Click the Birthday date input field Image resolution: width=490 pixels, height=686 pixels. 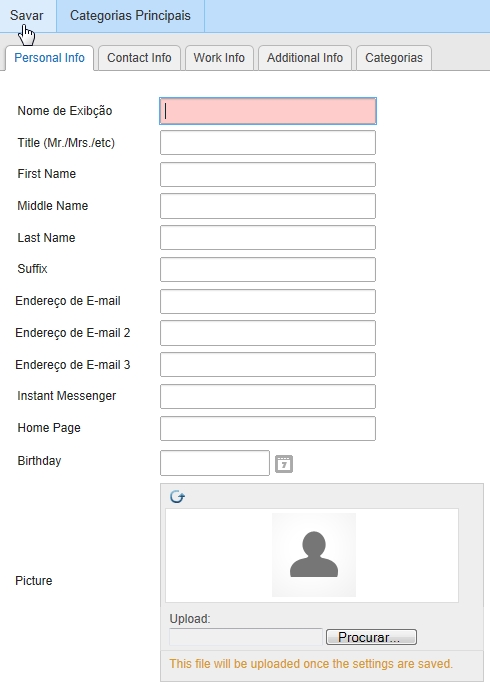pos(215,463)
